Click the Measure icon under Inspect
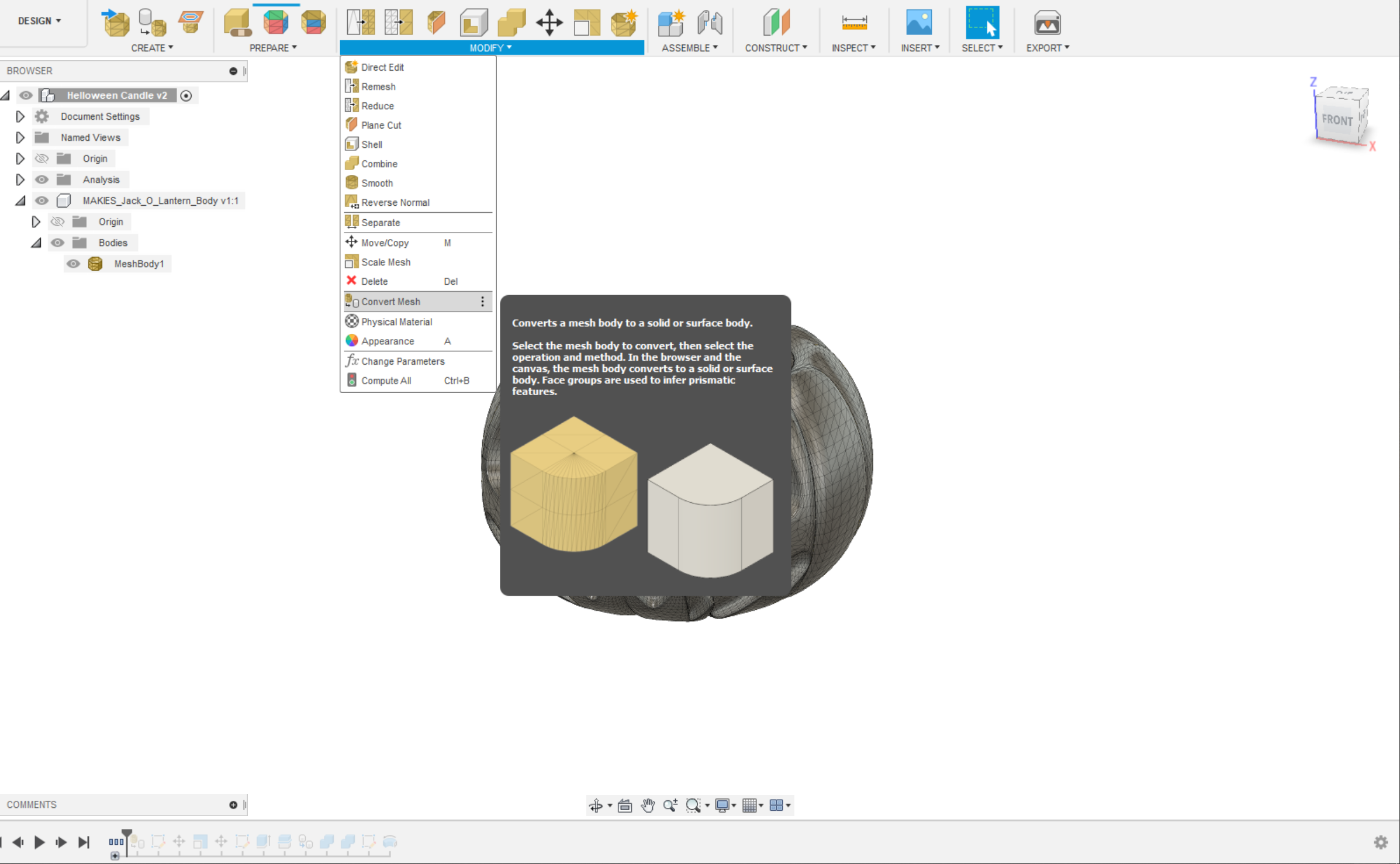This screenshot has height=864, width=1400. (x=854, y=22)
